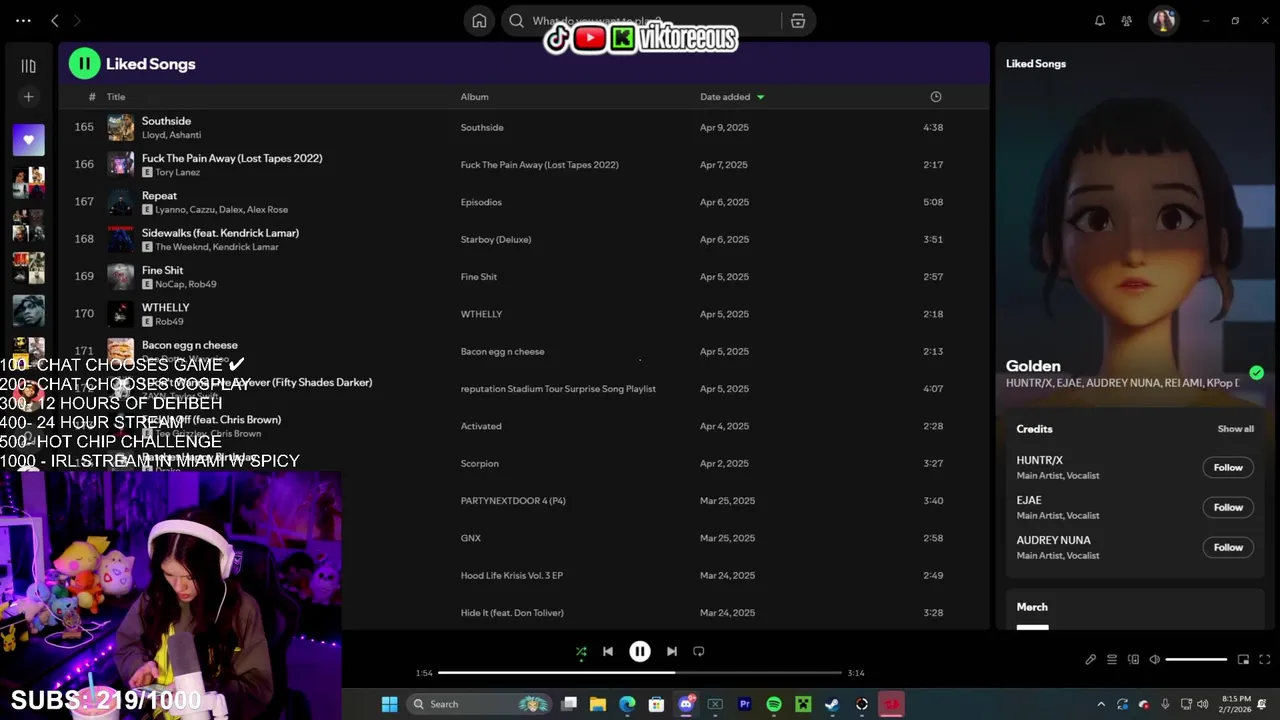Open Microsoft Store from the taskbar
The height and width of the screenshot is (720, 1280).
656,704
